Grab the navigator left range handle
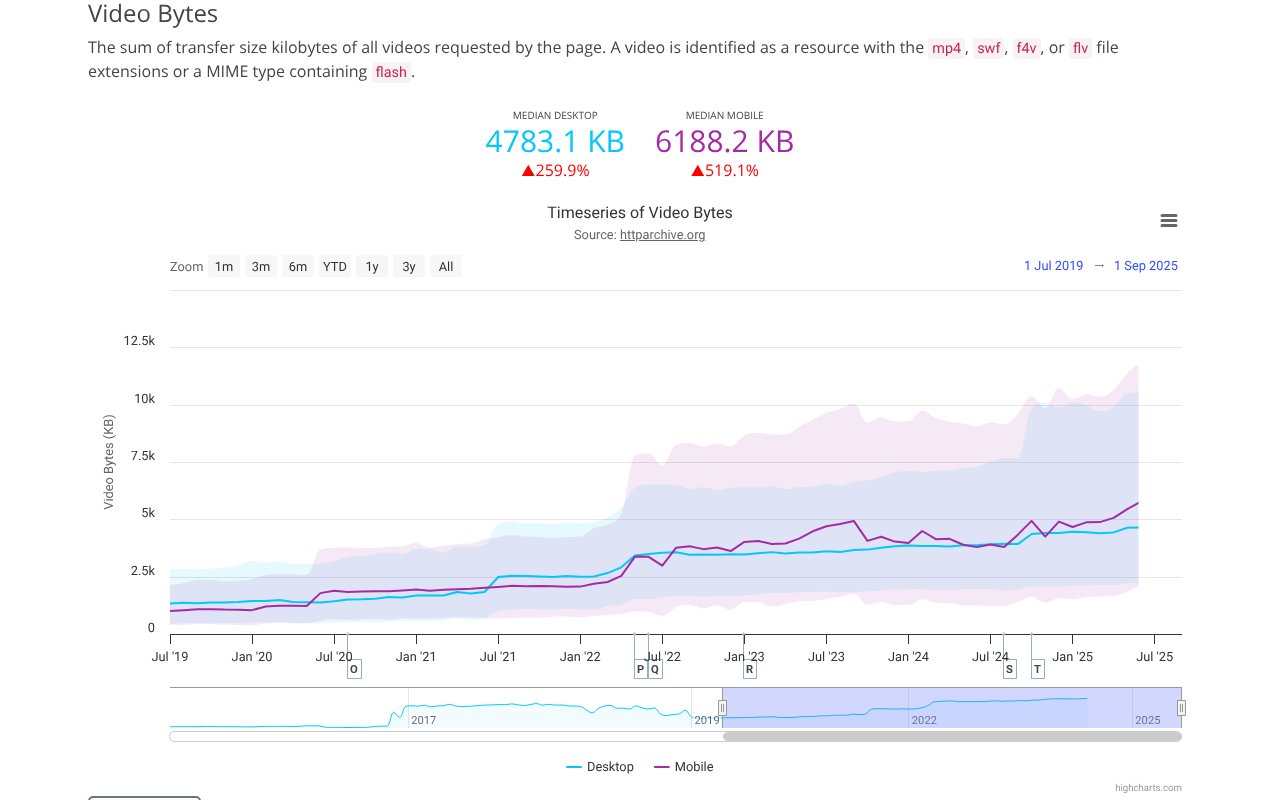 [x=722, y=708]
